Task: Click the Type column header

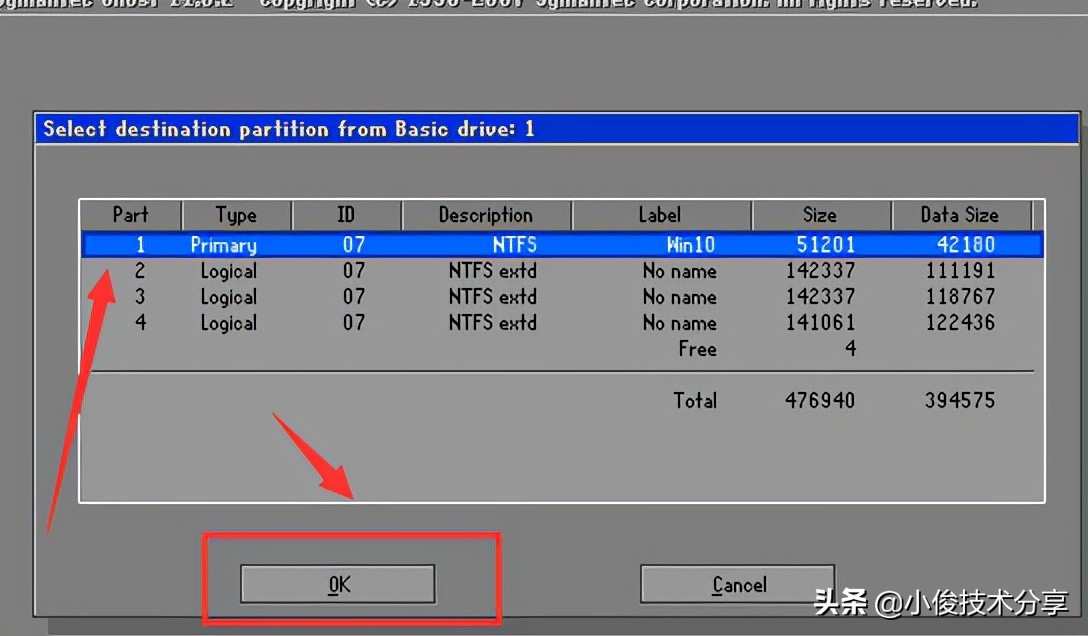Action: click(236, 214)
